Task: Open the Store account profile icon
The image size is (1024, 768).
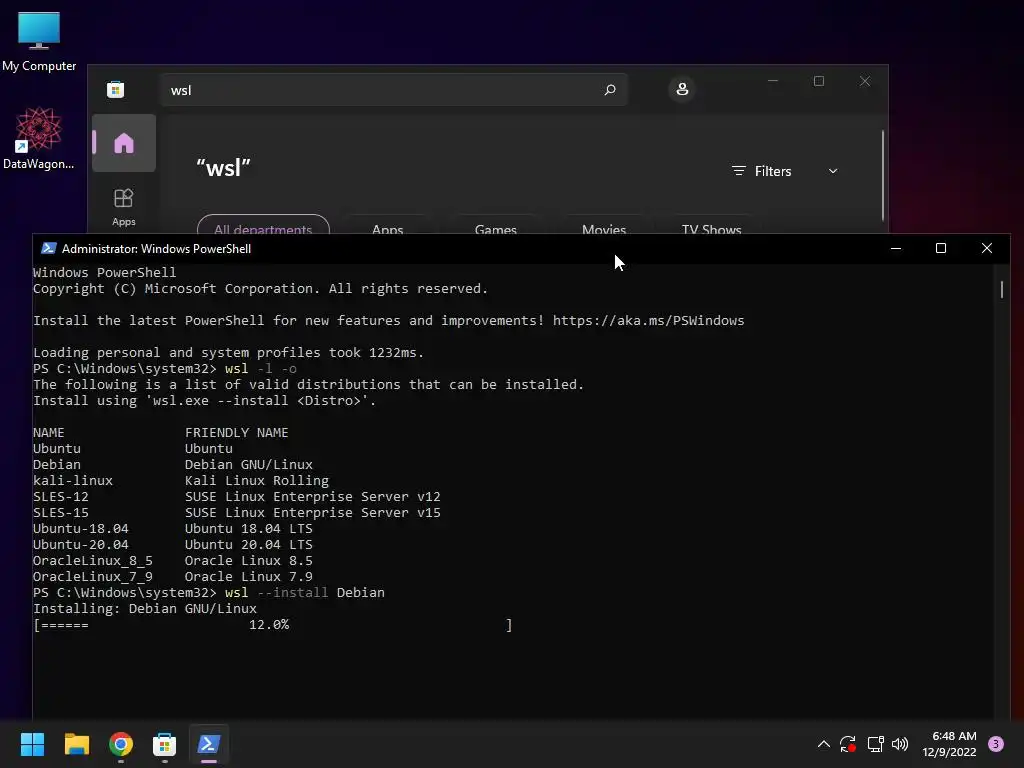Action: pyautogui.click(x=682, y=89)
